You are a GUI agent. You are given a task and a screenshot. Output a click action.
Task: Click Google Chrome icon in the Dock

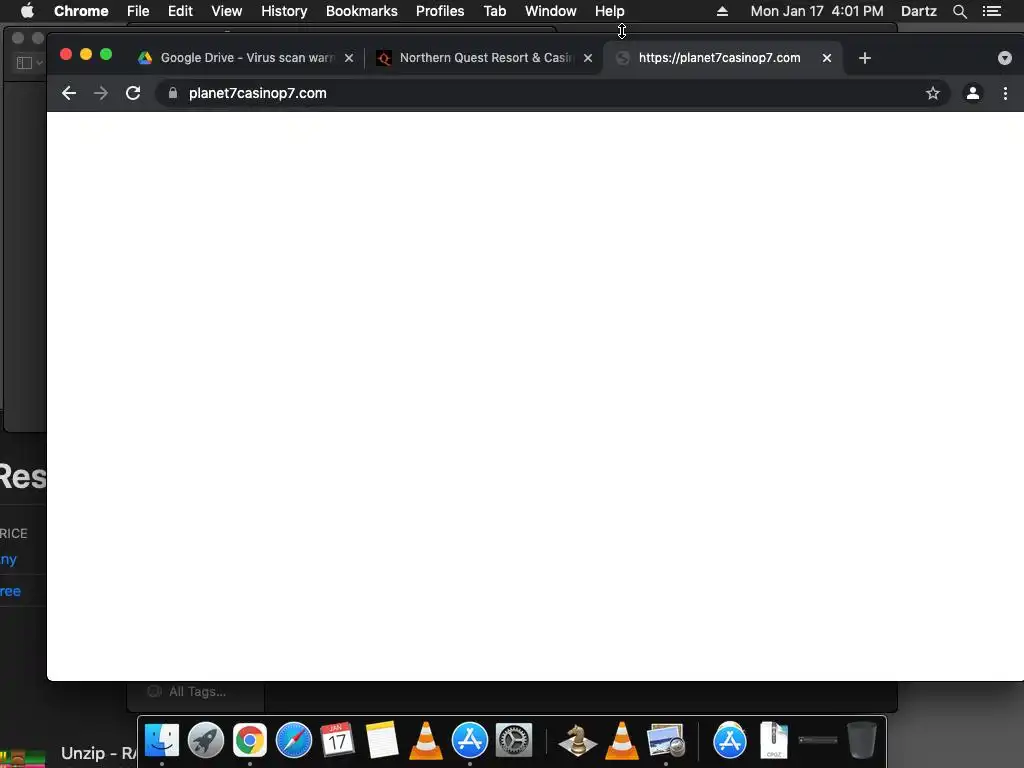(x=249, y=741)
